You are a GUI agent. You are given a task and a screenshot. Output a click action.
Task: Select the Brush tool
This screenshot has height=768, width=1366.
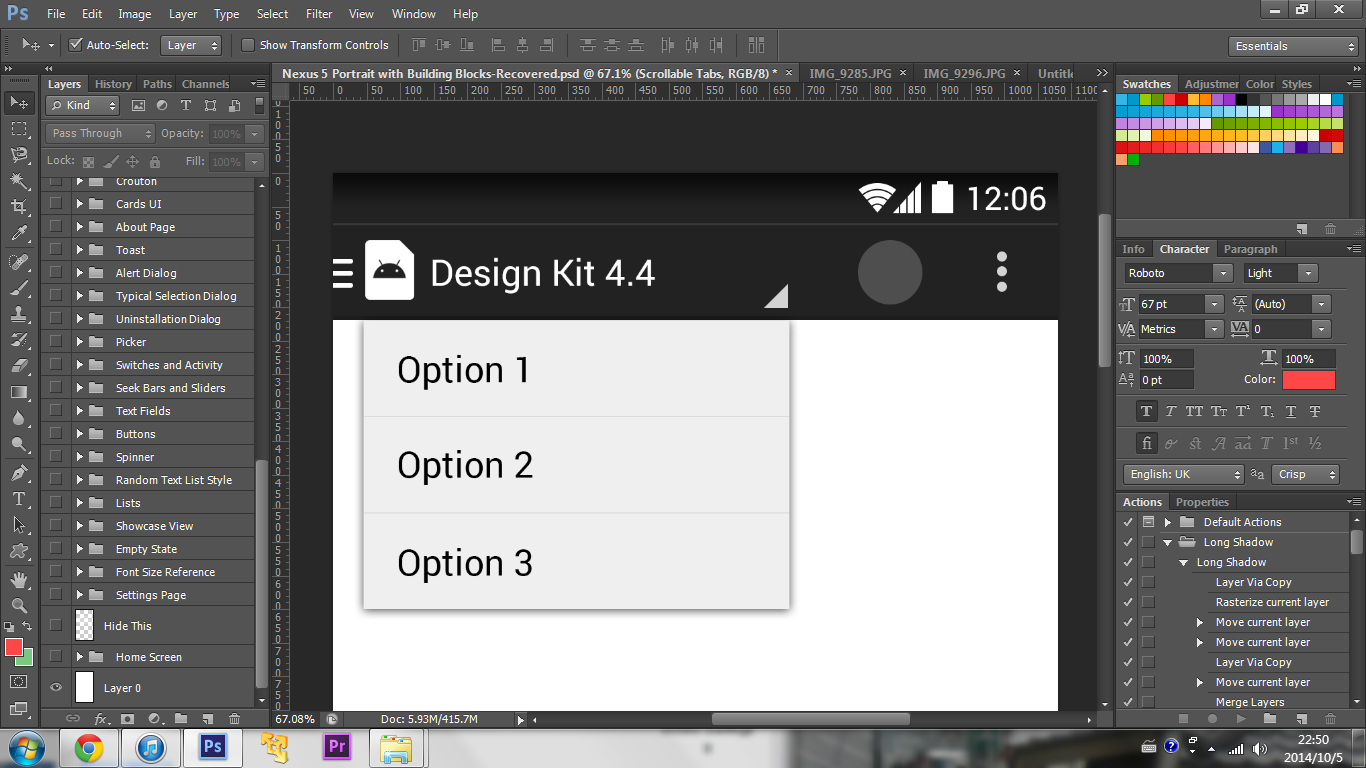[x=18, y=288]
